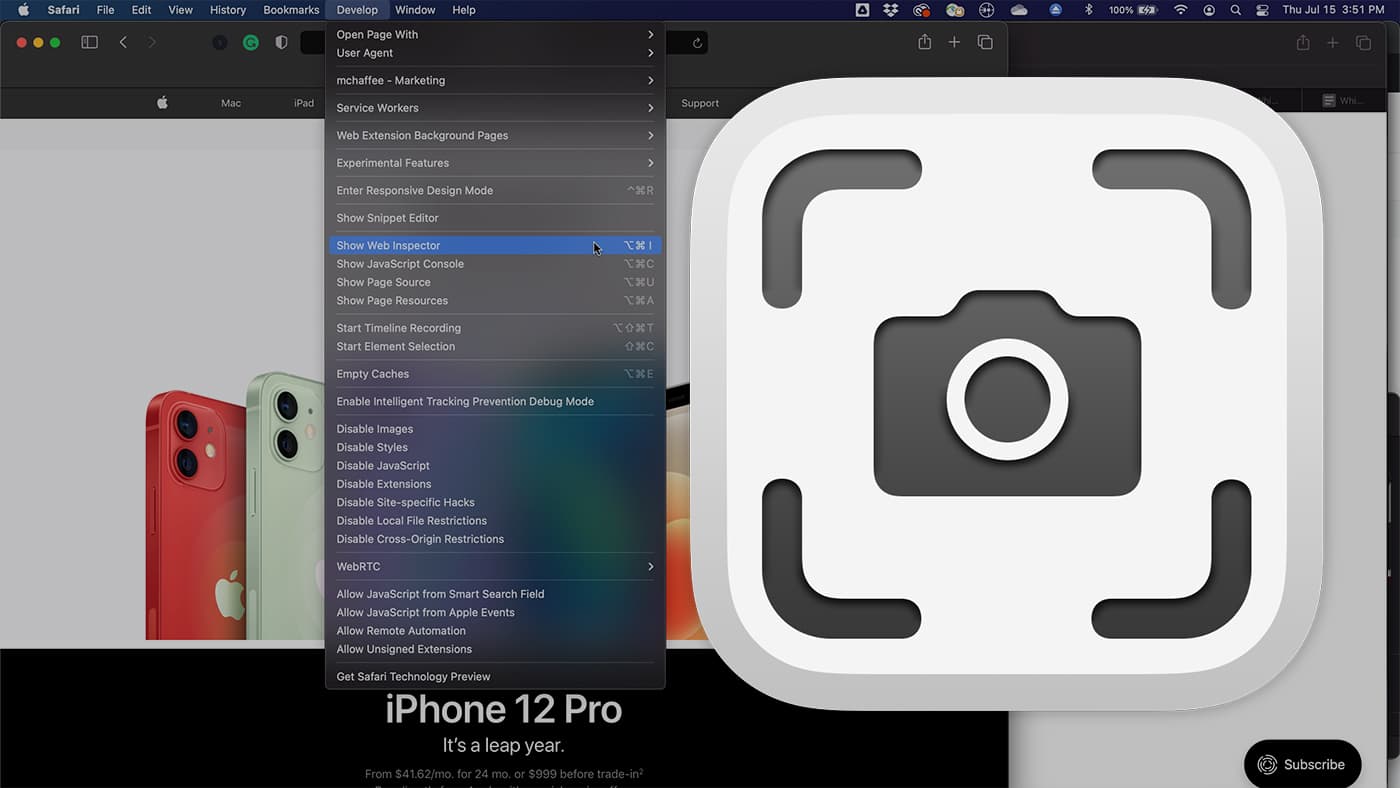Viewport: 1400px width, 788px height.
Task: Choose Empty Caches from the Develop menu
Action: click(x=372, y=373)
